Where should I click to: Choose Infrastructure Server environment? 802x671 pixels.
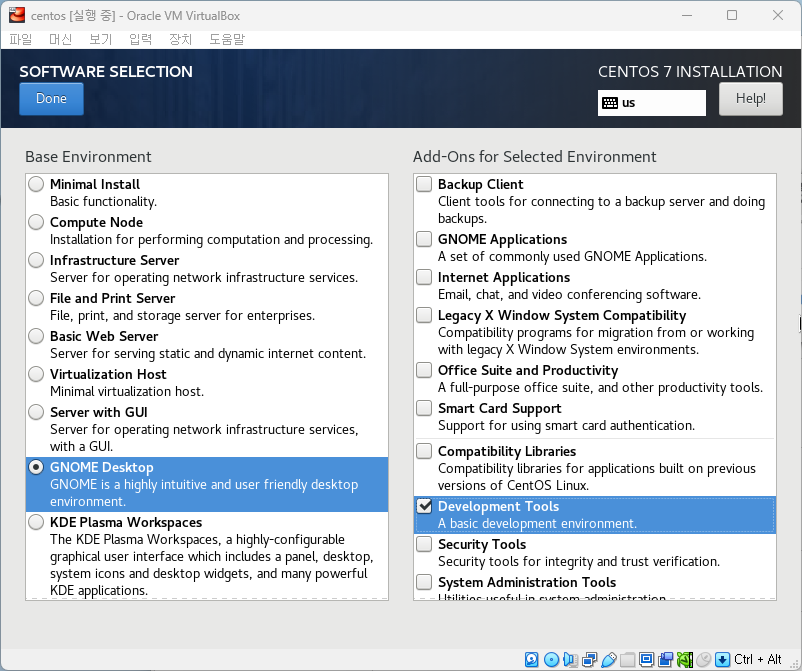tap(36, 260)
